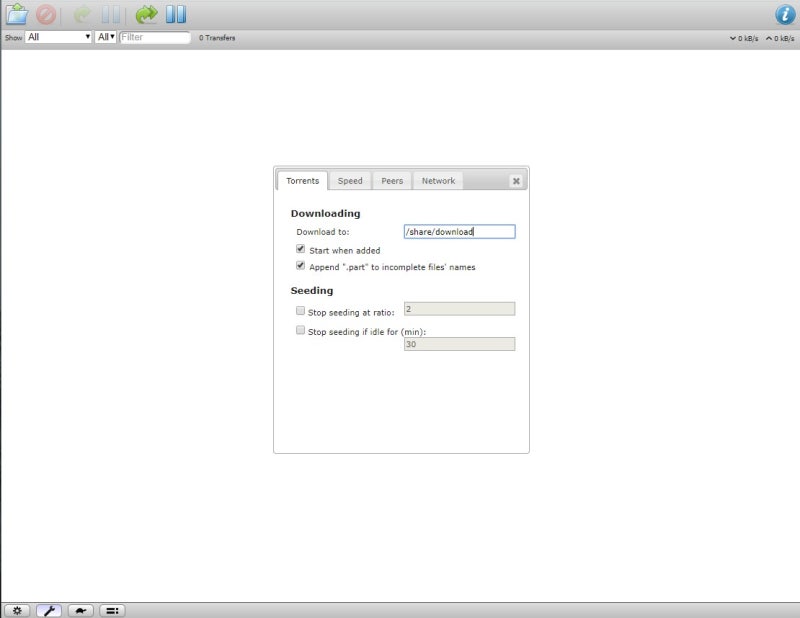Open a torrent file
Viewport: 800px width, 618px height.
coord(15,14)
